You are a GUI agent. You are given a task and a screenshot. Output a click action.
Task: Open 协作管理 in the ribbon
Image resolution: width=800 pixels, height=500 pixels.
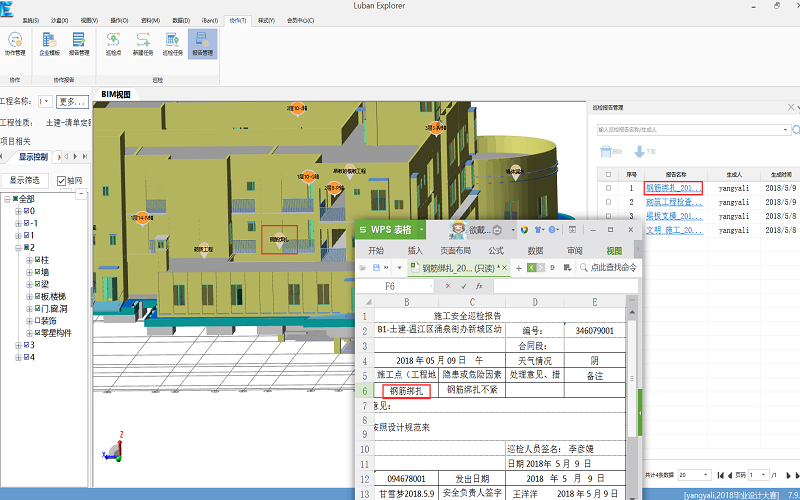15,44
